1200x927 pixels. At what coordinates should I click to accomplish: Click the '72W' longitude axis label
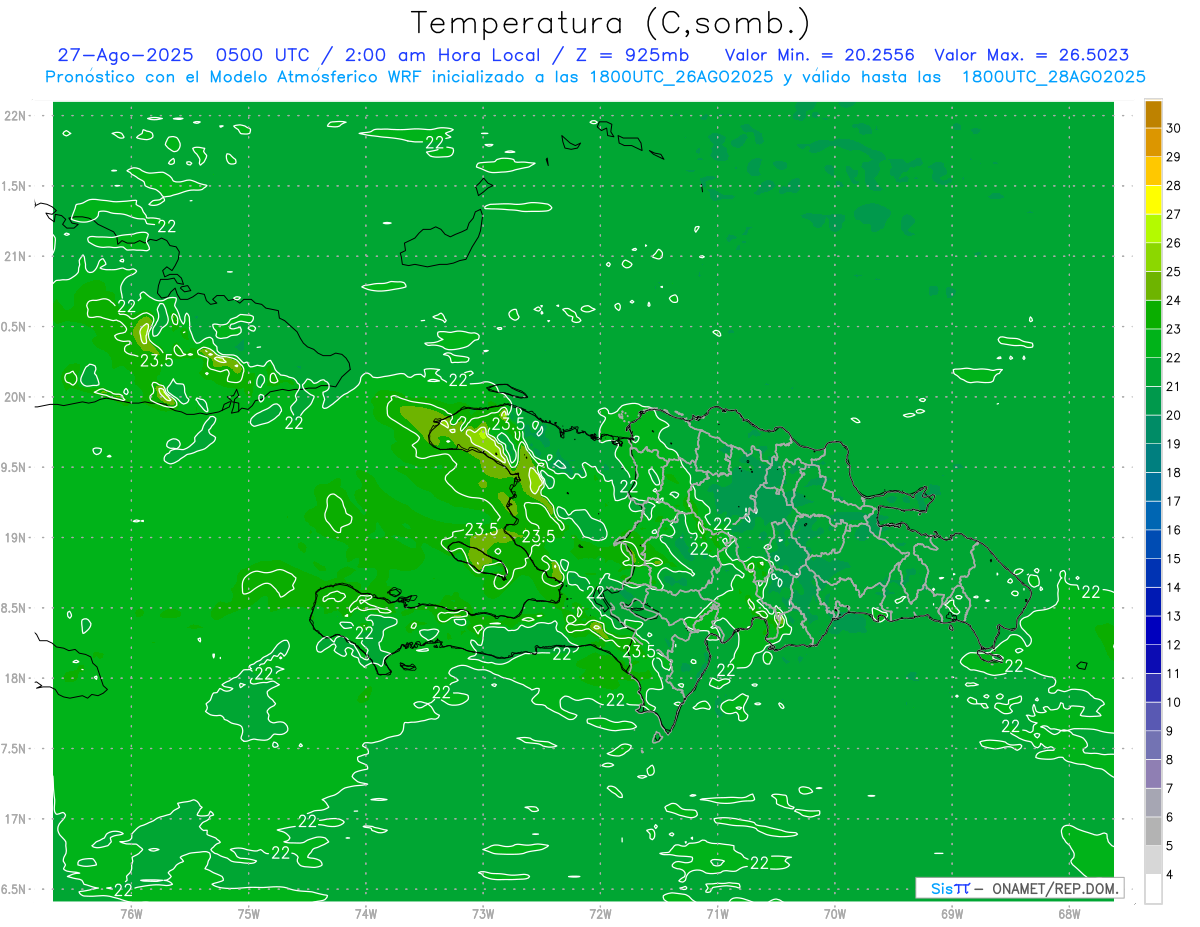[x=600, y=914]
